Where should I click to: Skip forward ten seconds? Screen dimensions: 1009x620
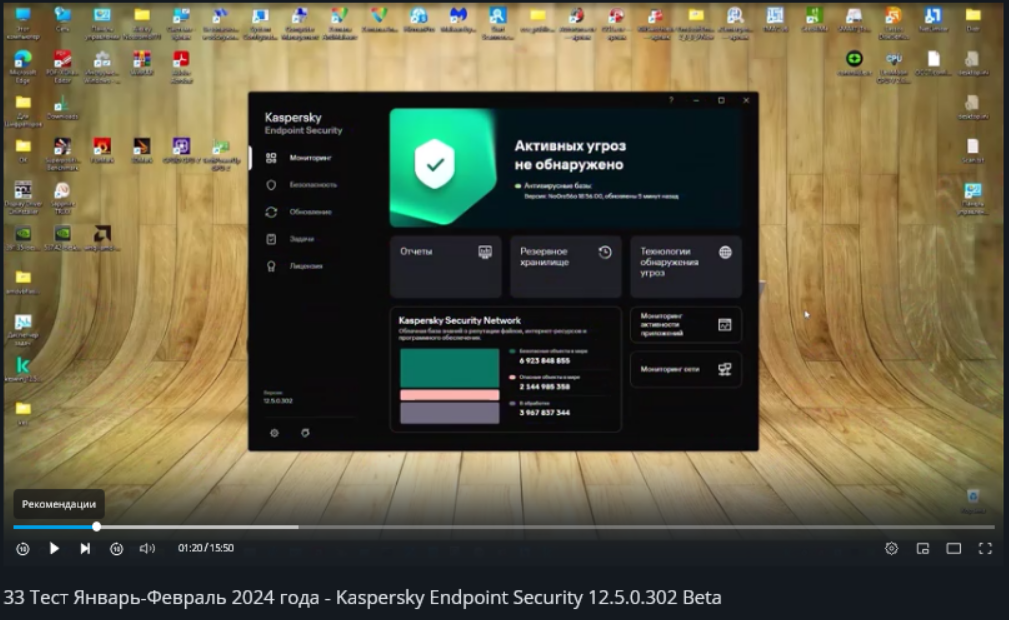coord(116,549)
